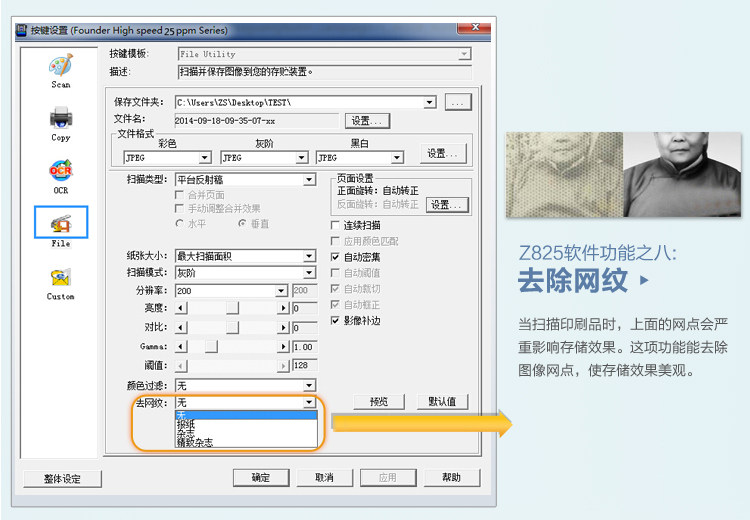Click the save folder path field
The width and height of the screenshot is (750, 520).
point(300,102)
